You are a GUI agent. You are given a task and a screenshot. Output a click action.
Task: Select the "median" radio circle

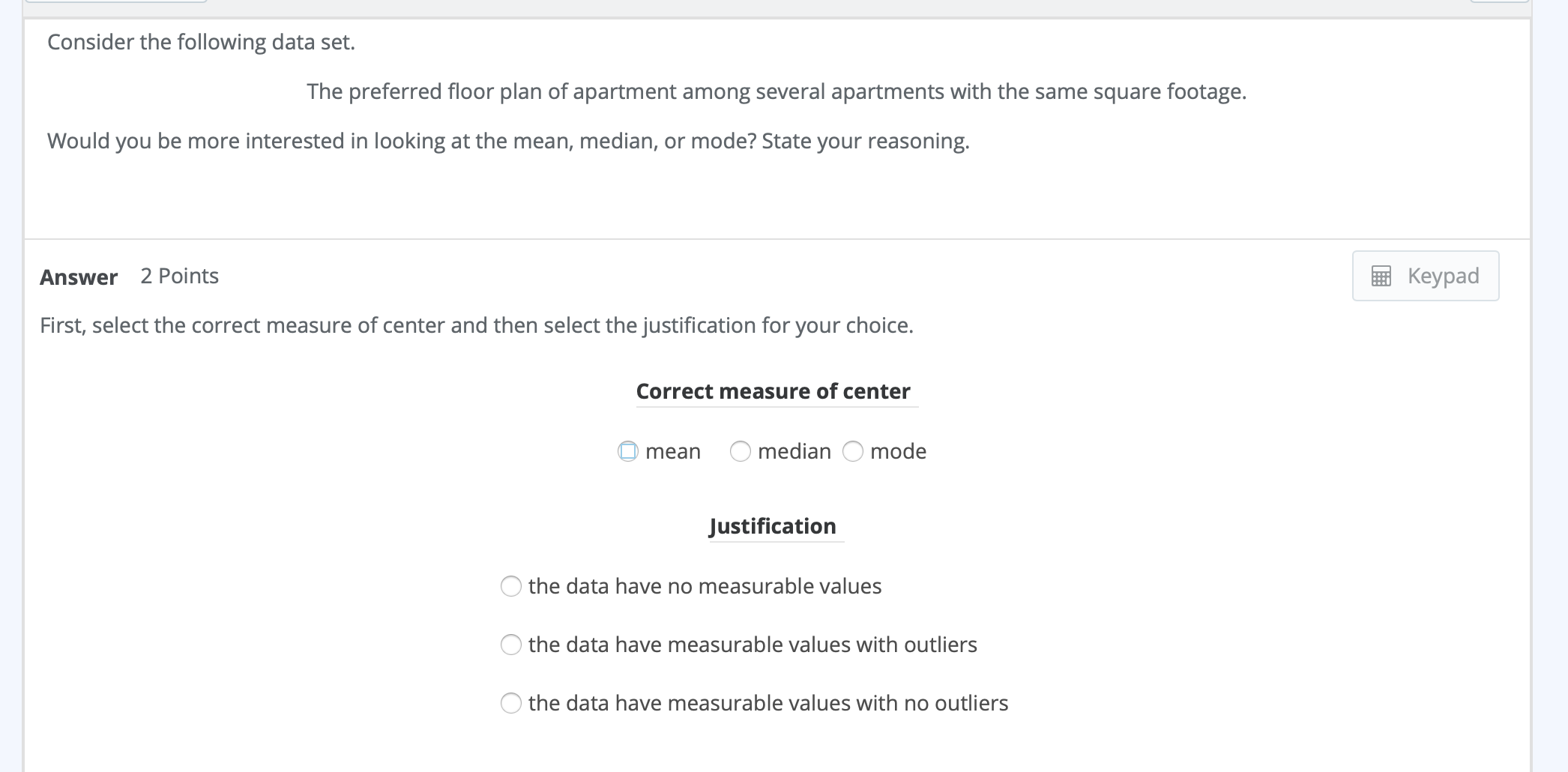pyautogui.click(x=741, y=451)
